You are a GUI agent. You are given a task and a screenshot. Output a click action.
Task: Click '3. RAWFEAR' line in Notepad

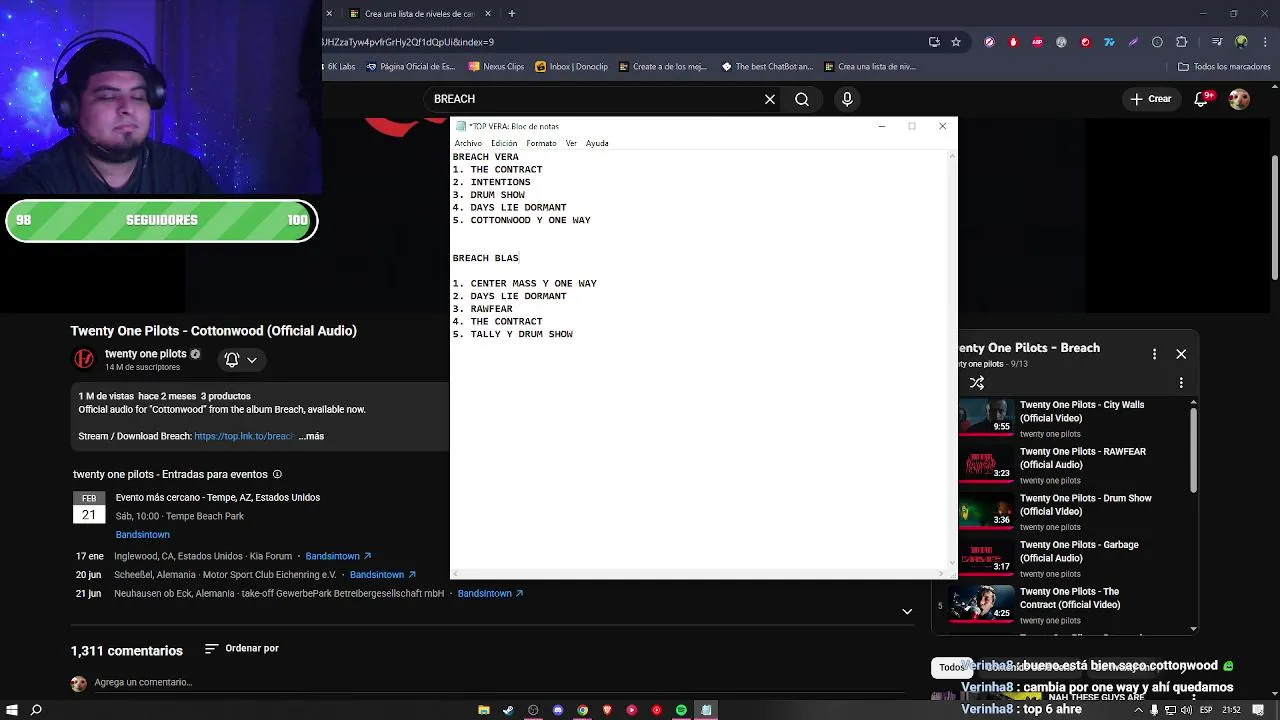pos(482,309)
